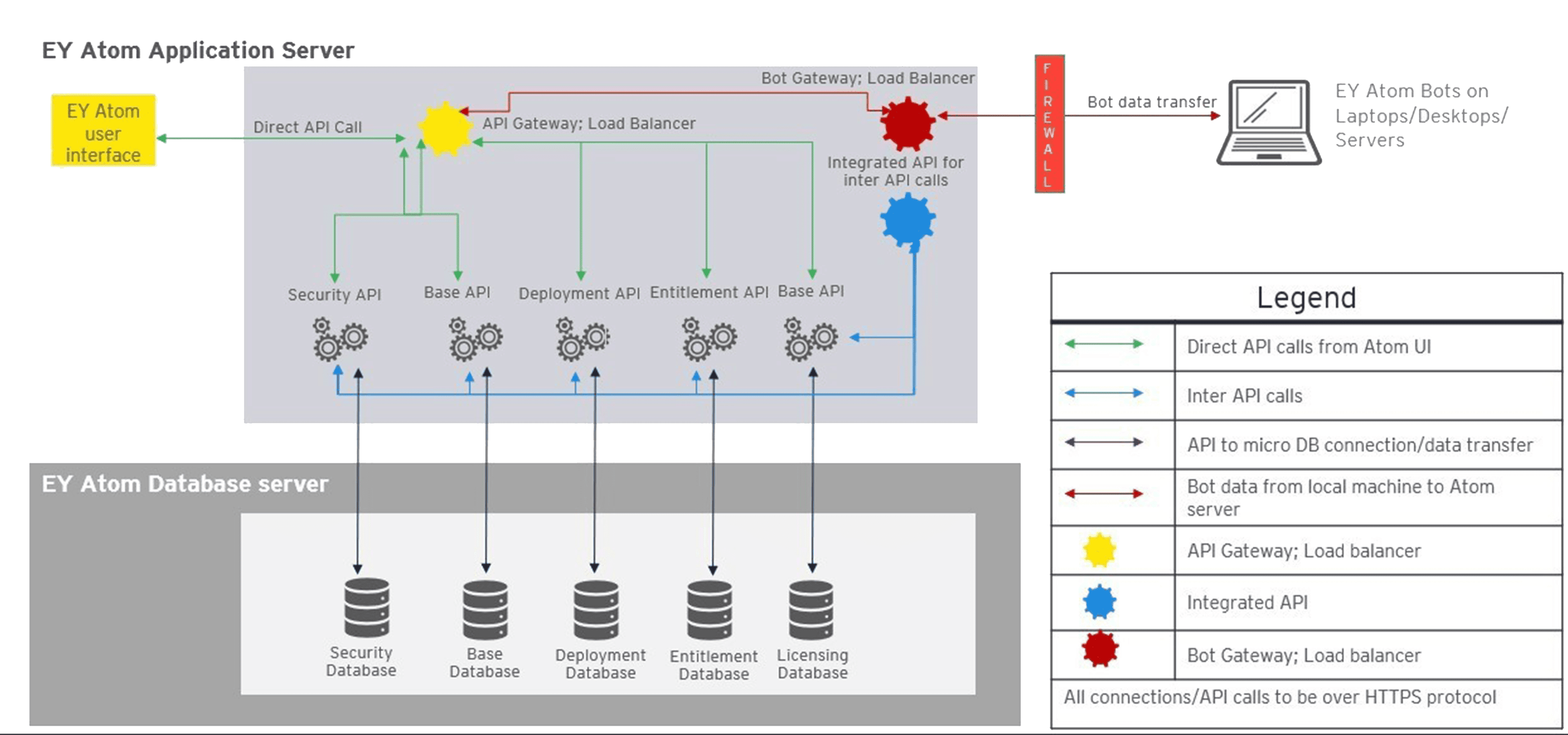Click the 'Direct API Call' label

click(307, 127)
